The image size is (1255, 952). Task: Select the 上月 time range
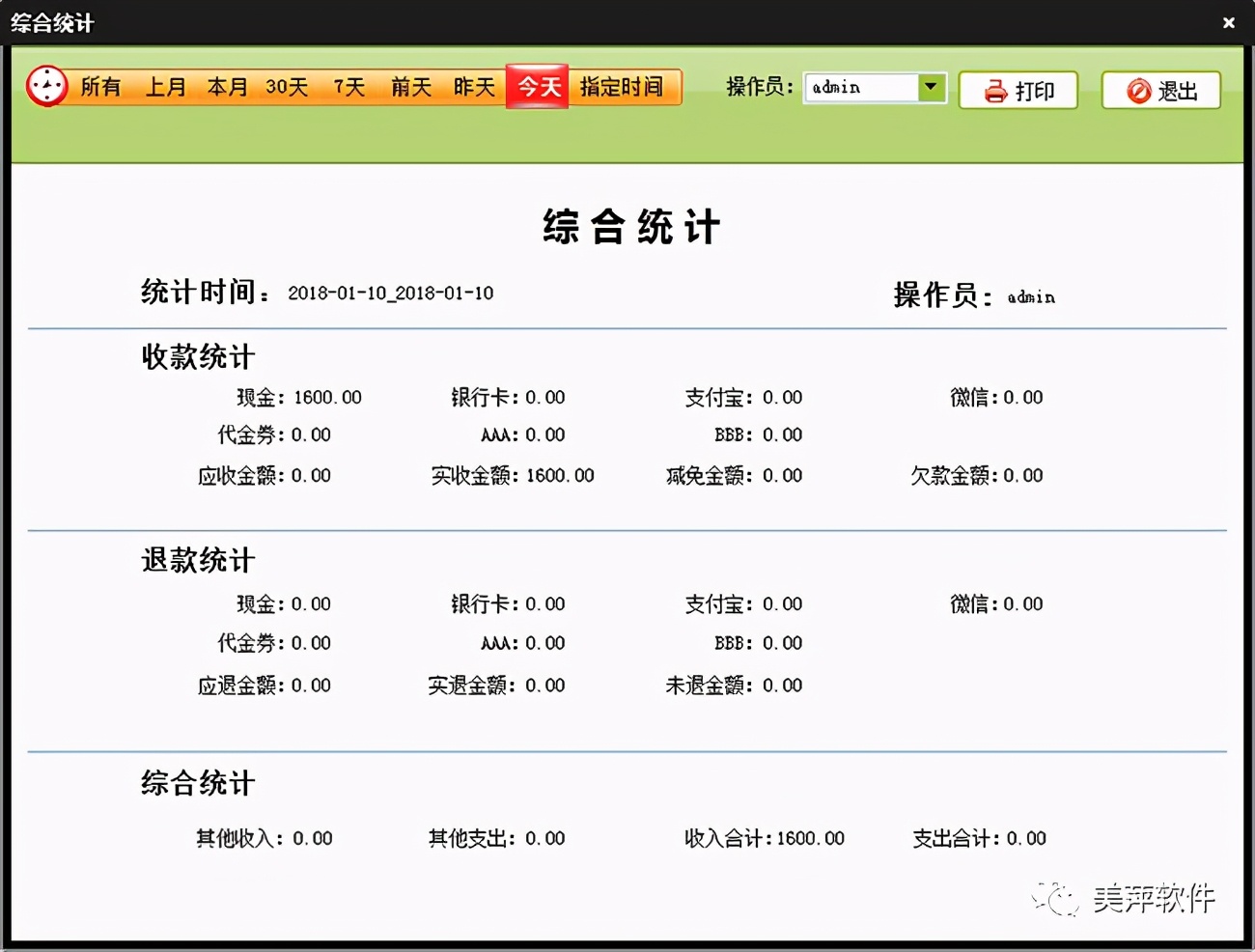[x=166, y=87]
